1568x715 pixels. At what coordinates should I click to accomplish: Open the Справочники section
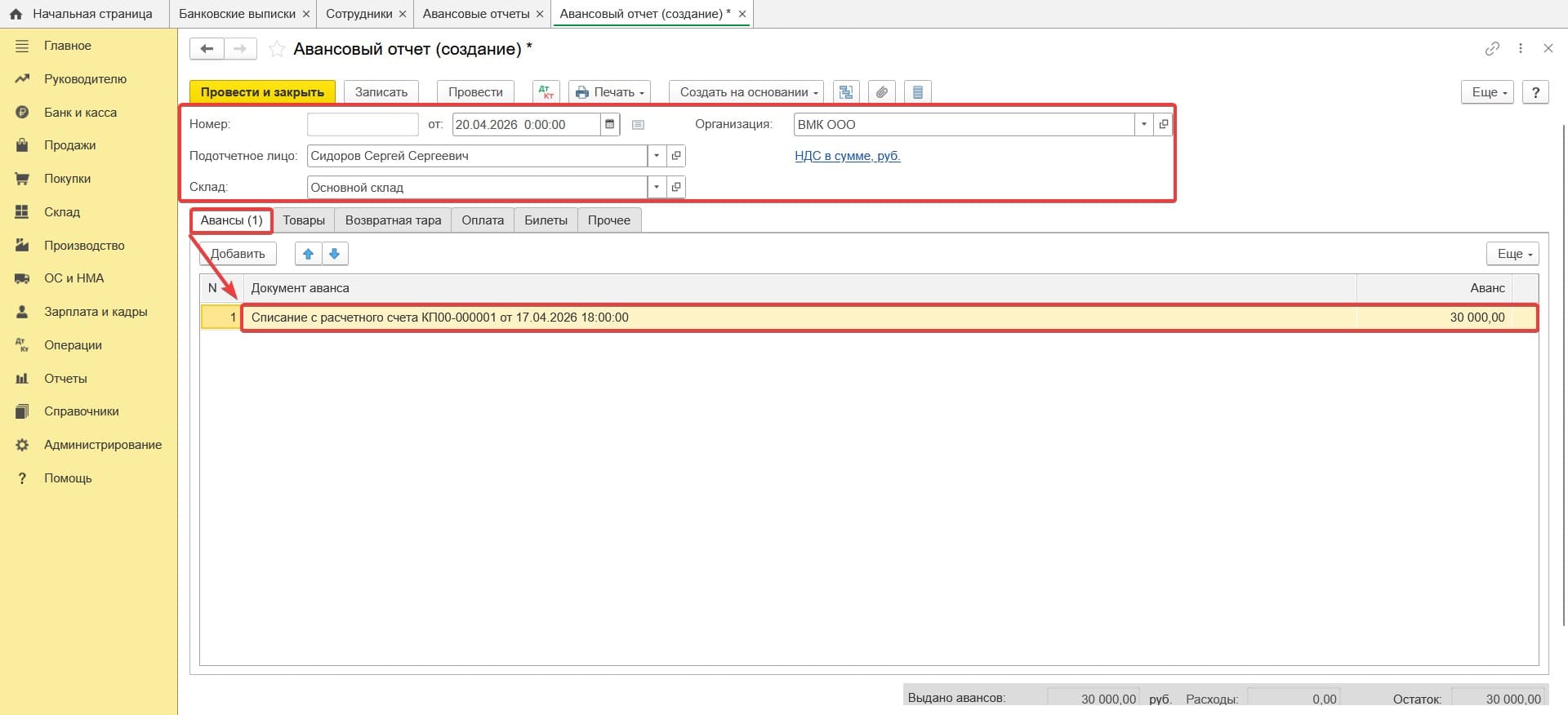point(82,411)
